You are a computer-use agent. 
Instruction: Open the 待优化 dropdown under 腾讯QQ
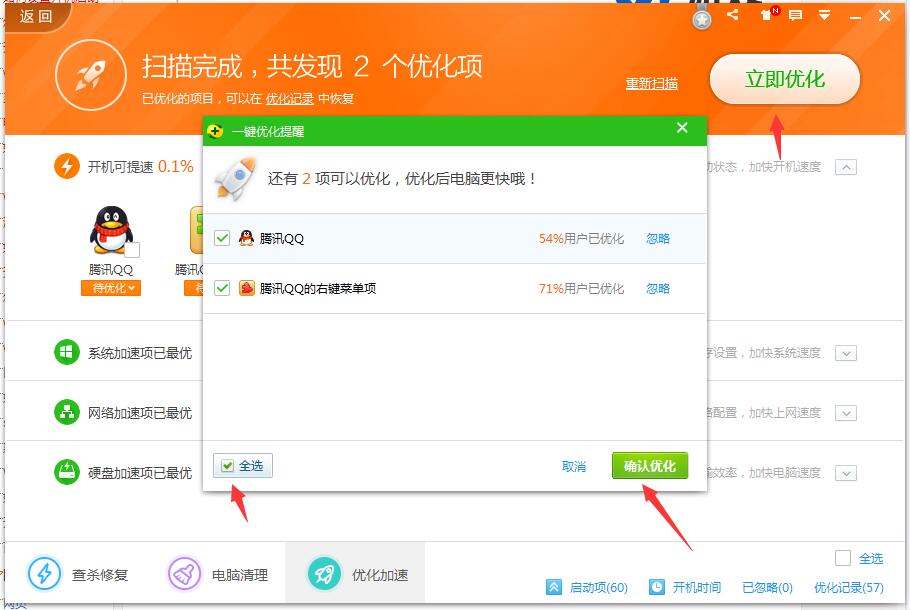point(110,288)
